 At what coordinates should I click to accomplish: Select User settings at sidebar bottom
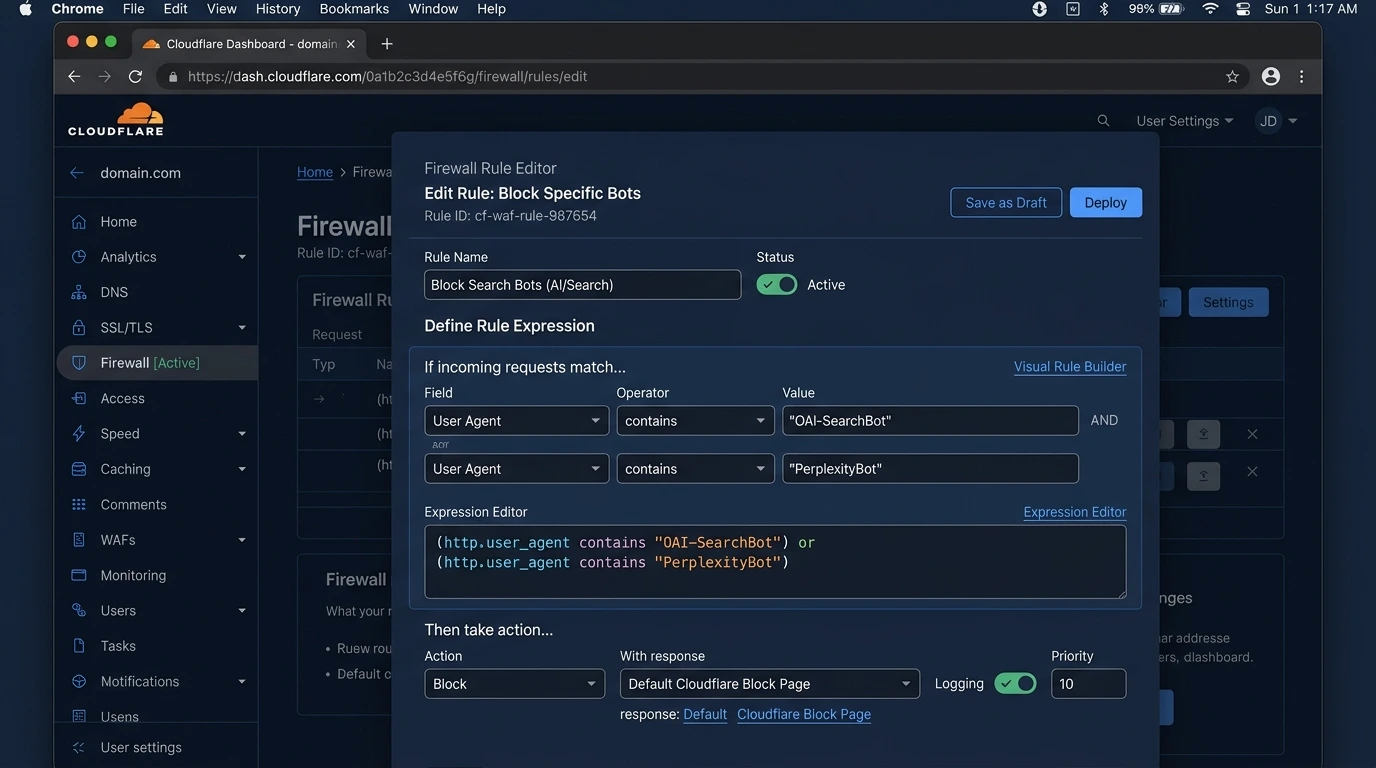click(x=141, y=747)
